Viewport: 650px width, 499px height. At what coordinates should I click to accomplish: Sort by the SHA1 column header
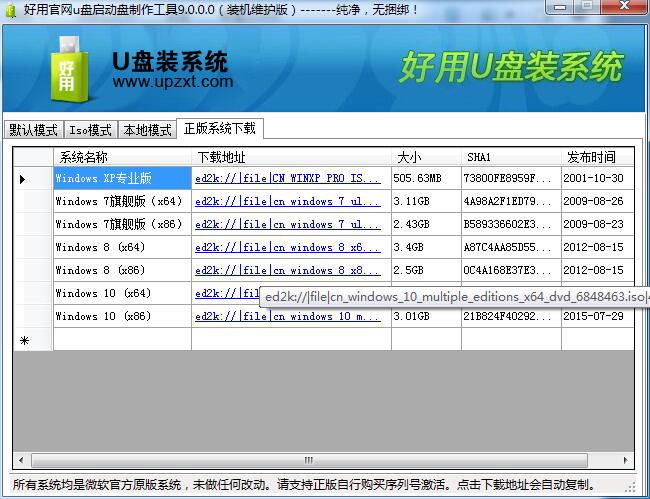pyautogui.click(x=511, y=157)
